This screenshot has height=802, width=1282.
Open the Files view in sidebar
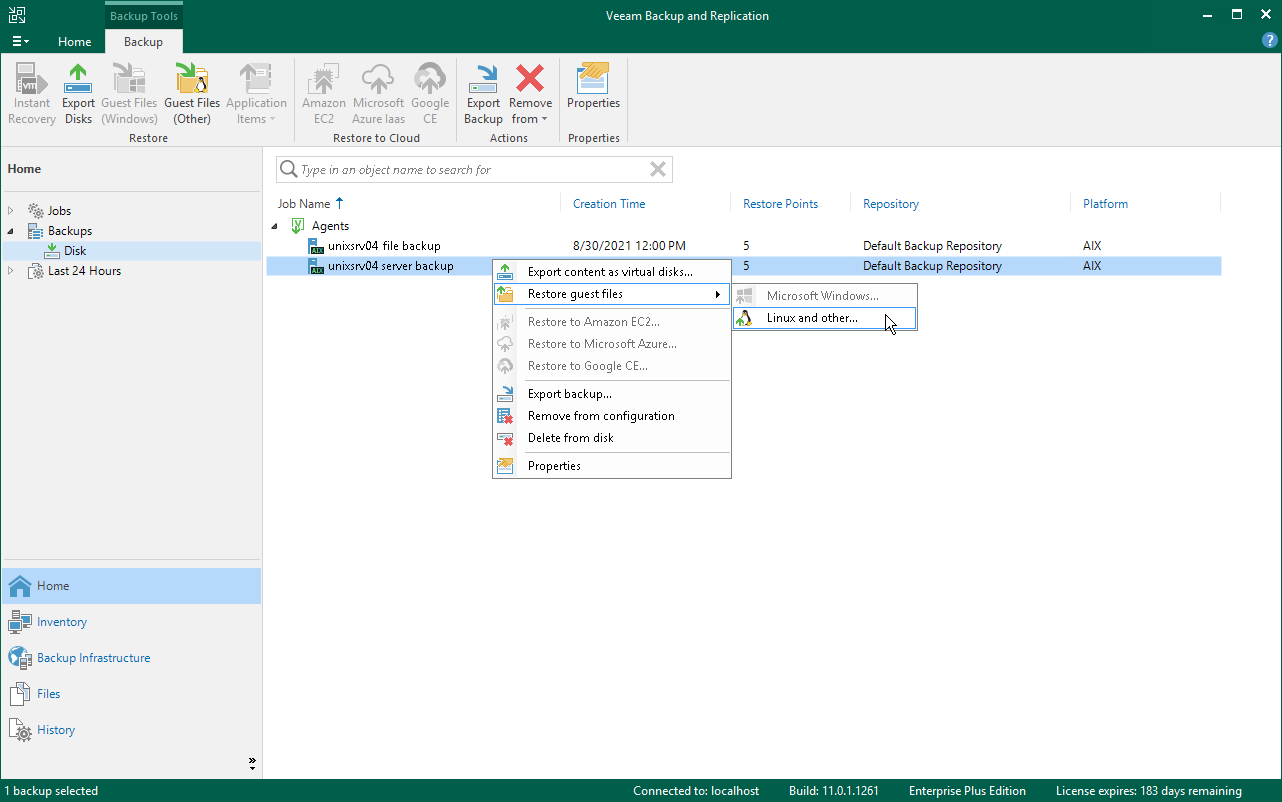[x=48, y=694]
